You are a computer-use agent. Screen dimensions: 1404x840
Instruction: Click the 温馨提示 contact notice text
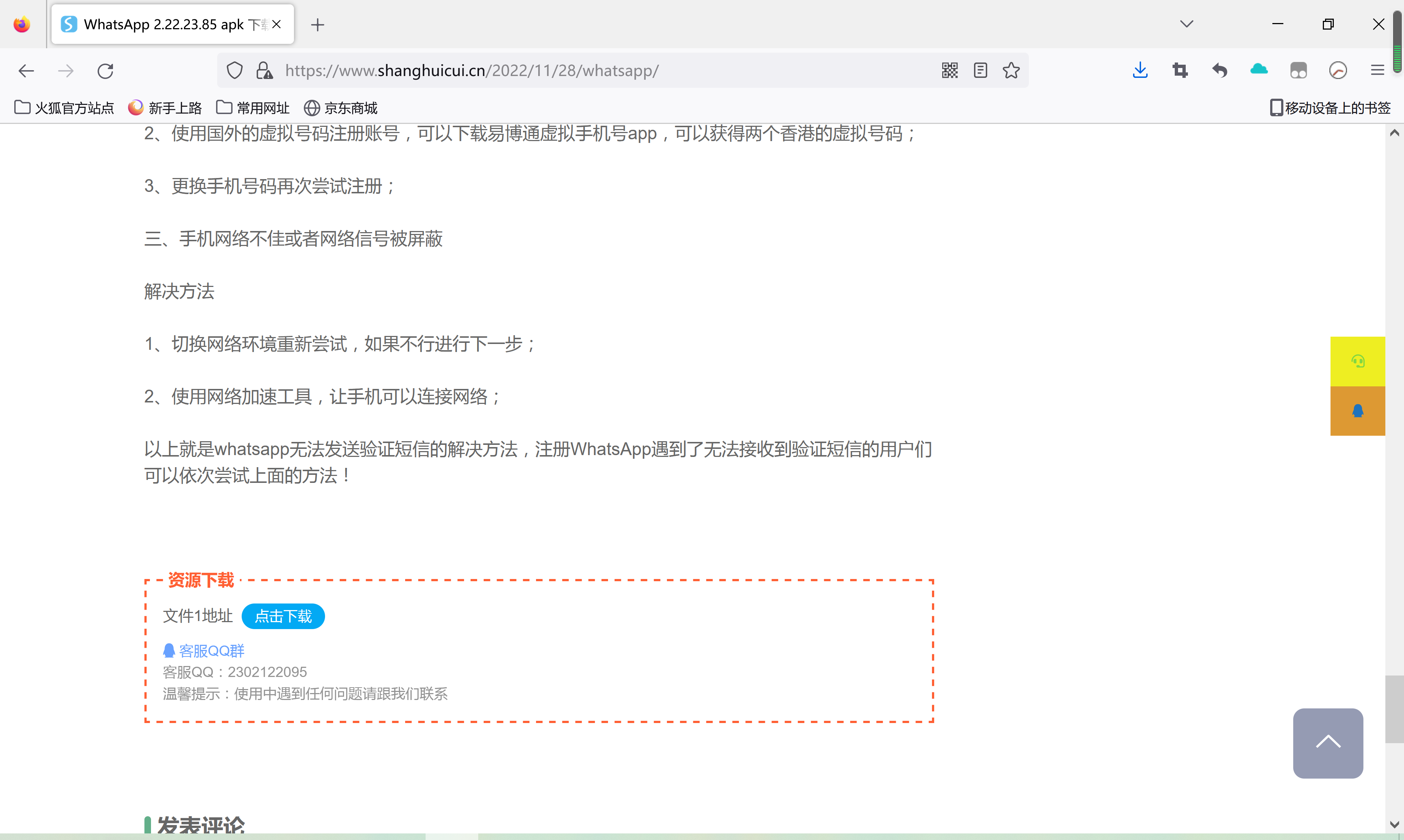305,694
